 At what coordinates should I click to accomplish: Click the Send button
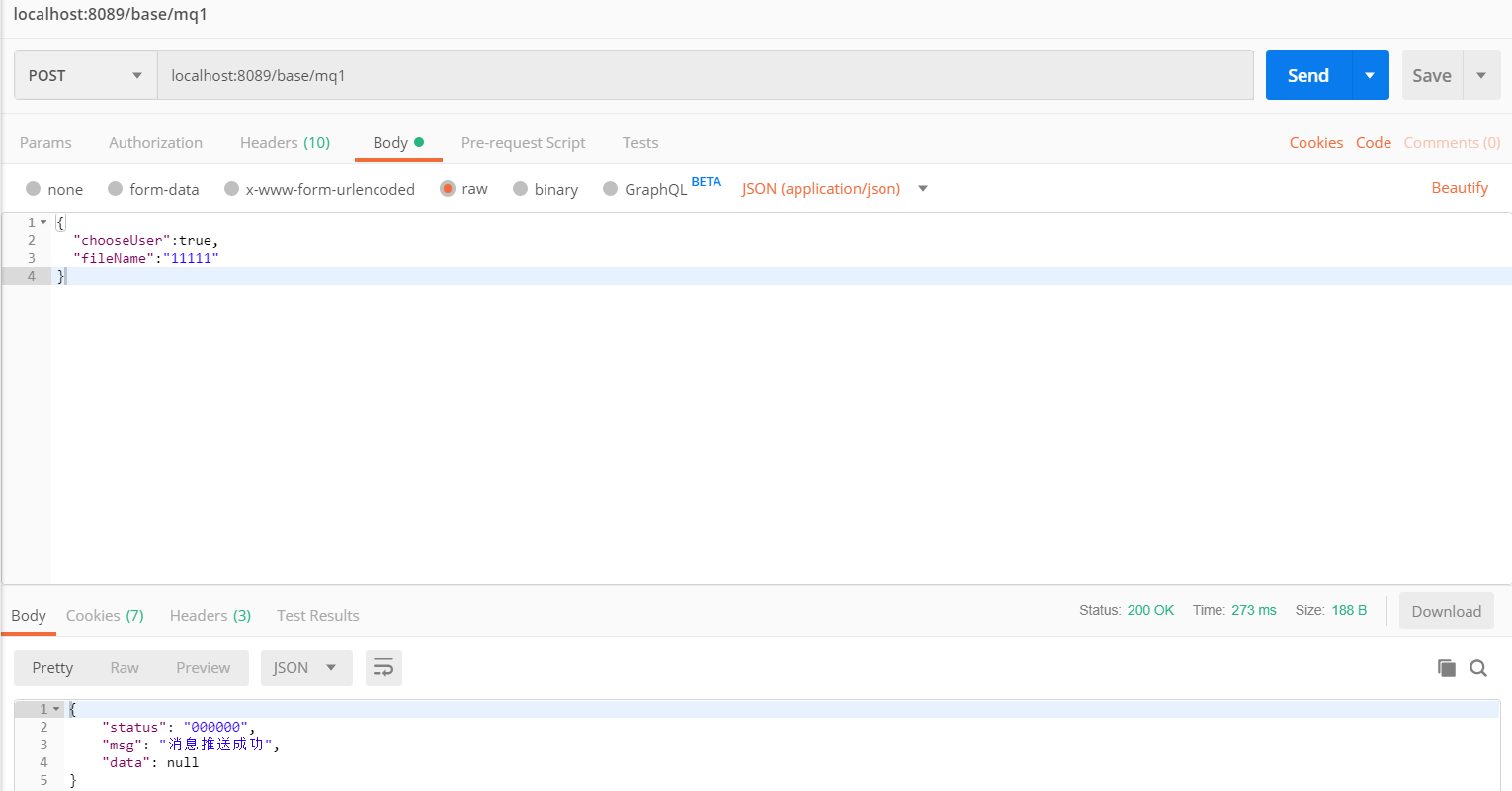tap(1307, 74)
